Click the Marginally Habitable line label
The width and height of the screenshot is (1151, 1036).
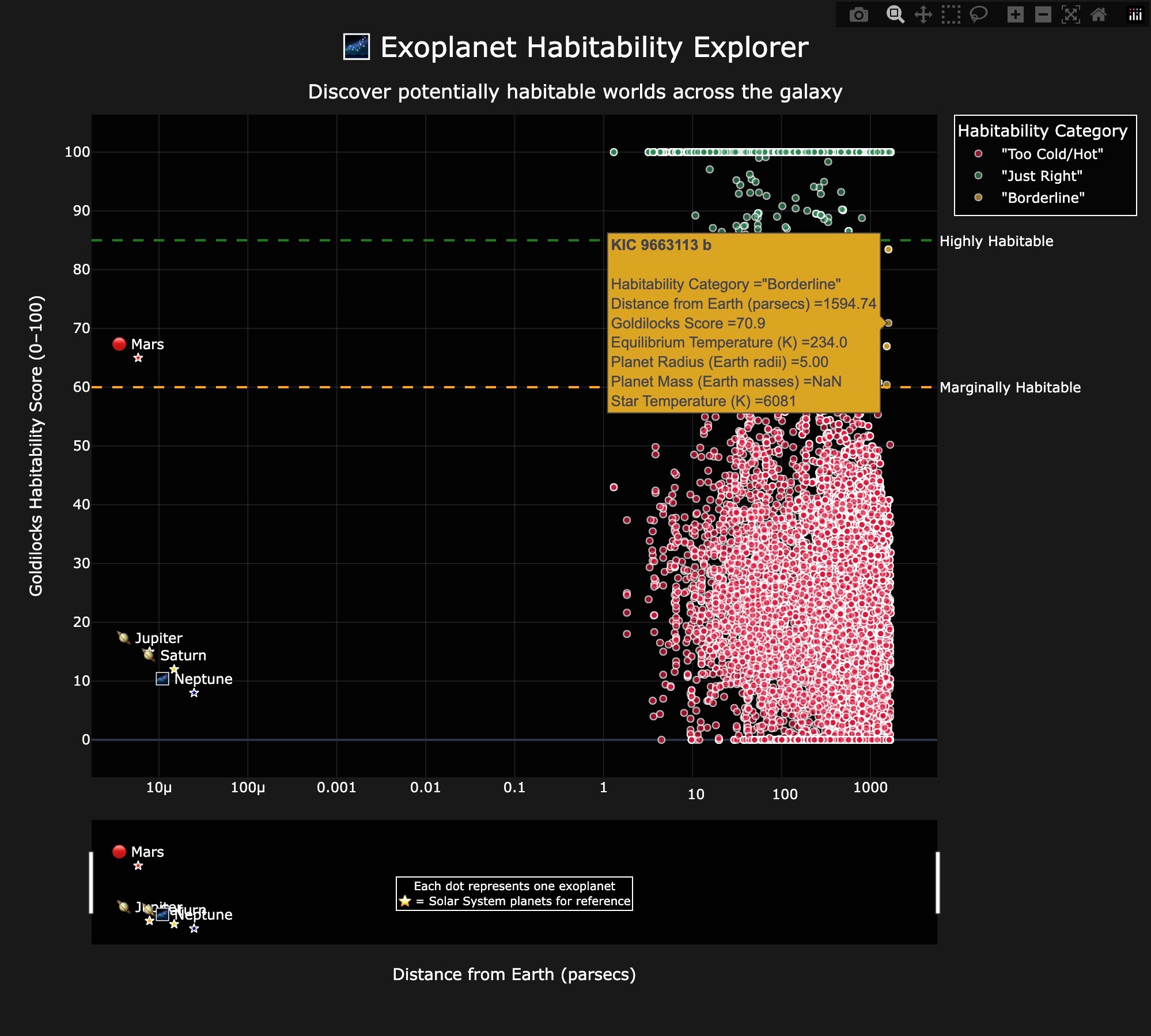(x=1009, y=387)
